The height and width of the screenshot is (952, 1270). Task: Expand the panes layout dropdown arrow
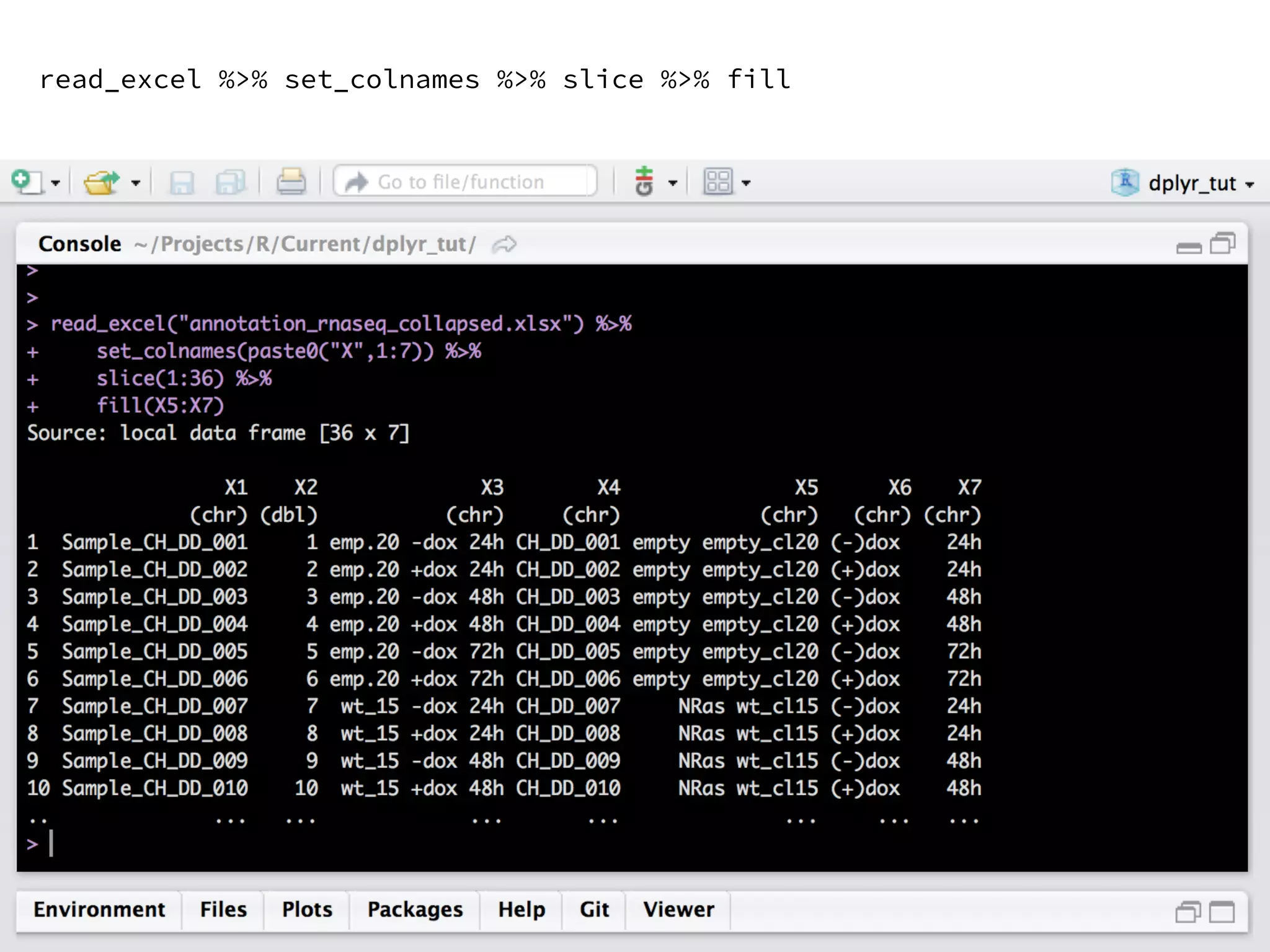pyautogui.click(x=746, y=183)
